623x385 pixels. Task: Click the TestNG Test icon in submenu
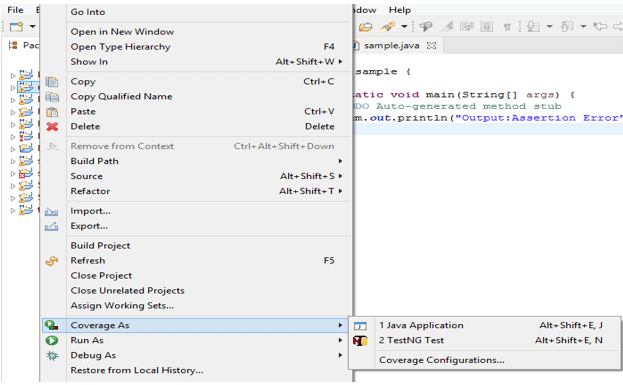(360, 341)
